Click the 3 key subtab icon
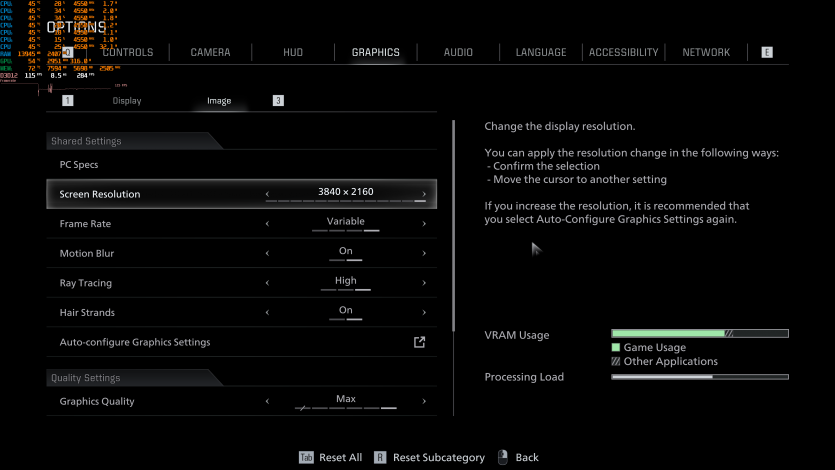The height and width of the screenshot is (470, 835). (278, 101)
